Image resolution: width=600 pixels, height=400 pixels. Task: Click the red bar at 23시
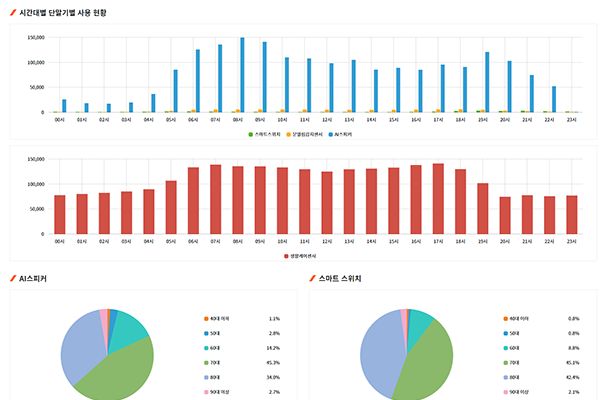[572, 215]
